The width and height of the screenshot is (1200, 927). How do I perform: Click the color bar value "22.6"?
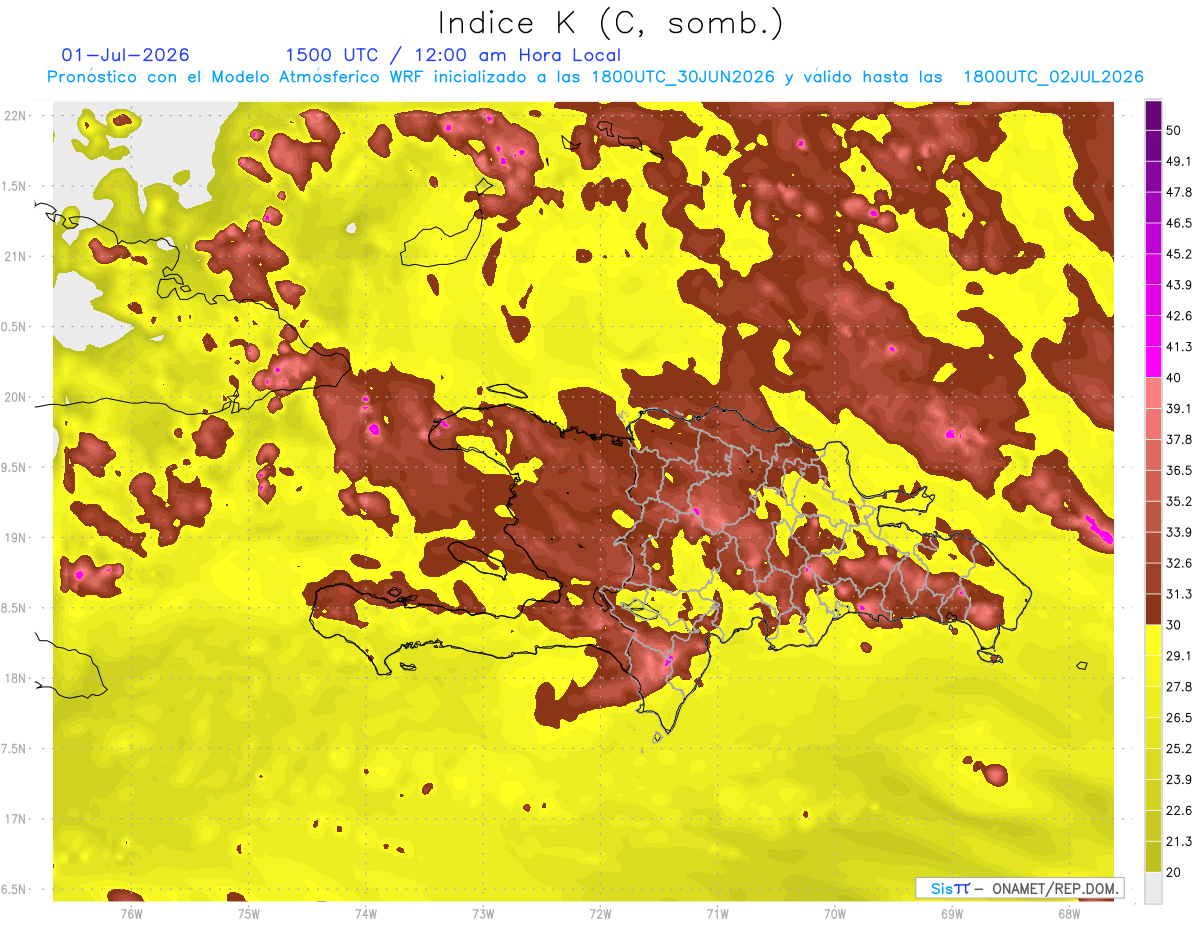tap(1179, 810)
